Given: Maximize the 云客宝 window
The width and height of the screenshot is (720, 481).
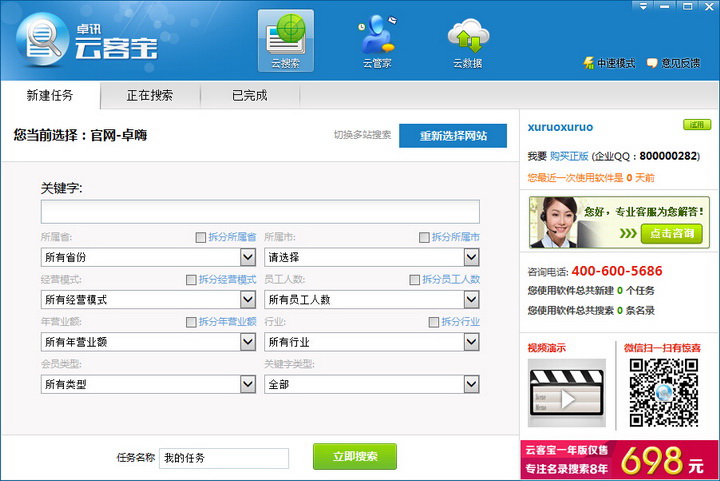Looking at the screenshot, I should [687, 6].
